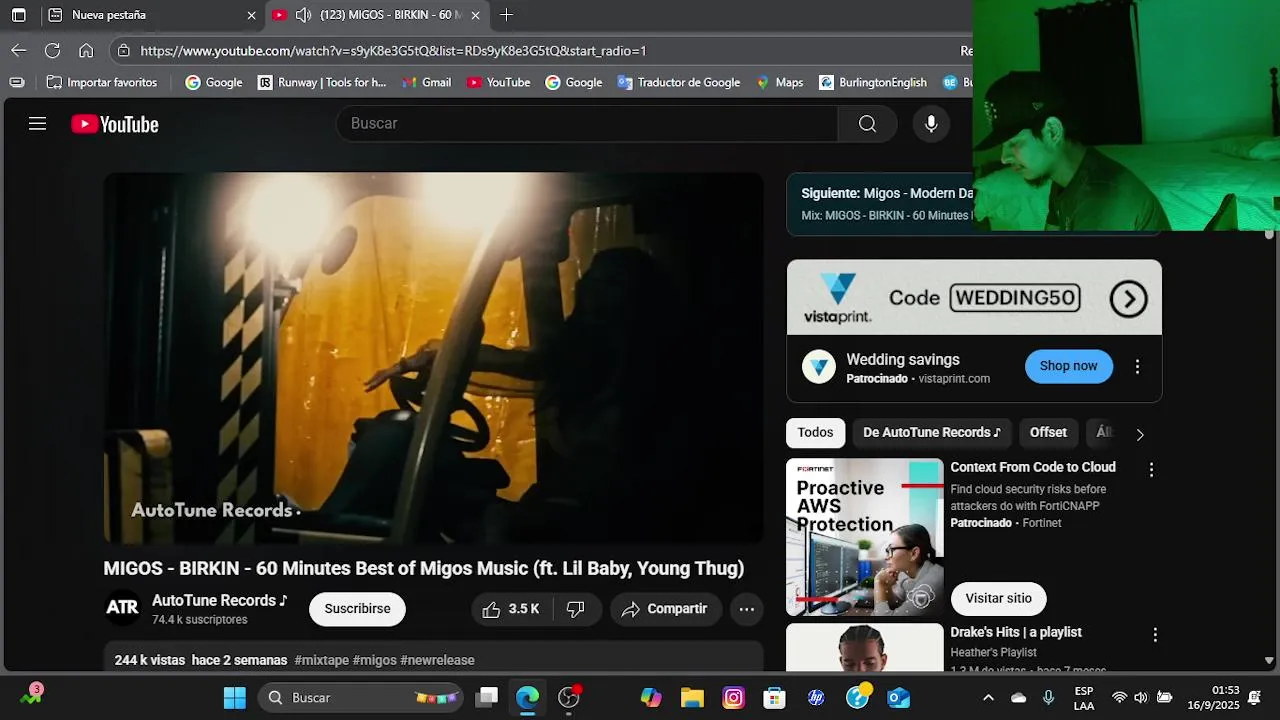This screenshot has height=720, width=1280.
Task: Close the MIGOS - BIRKIN tab
Action: pos(476,15)
